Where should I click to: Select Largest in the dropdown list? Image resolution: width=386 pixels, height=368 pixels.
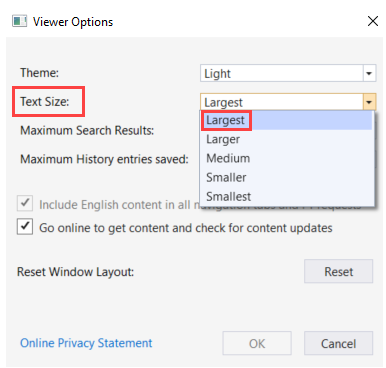pyautogui.click(x=287, y=120)
